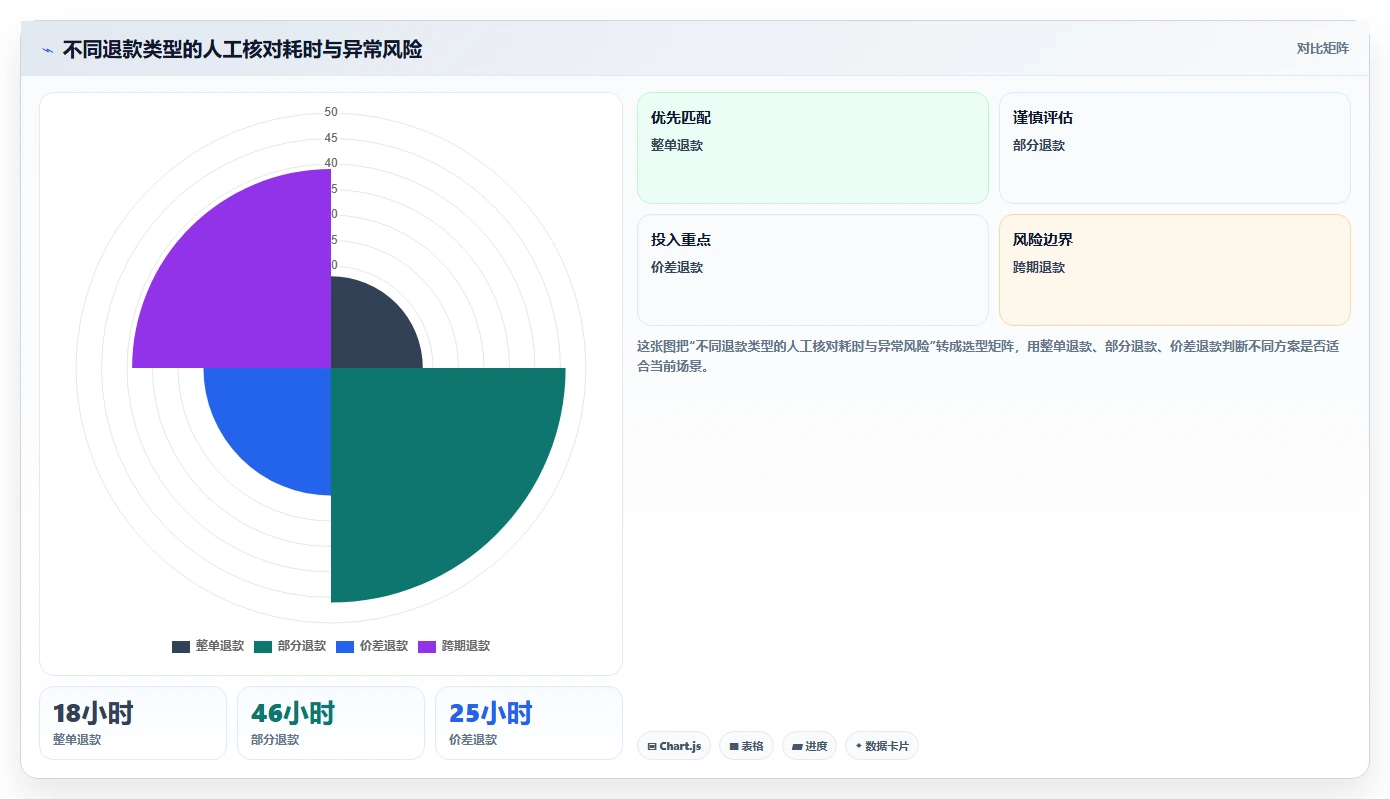This screenshot has height=799, width=1390.
Task: Toggle 价差退款 legend color box
Action: pos(345,646)
